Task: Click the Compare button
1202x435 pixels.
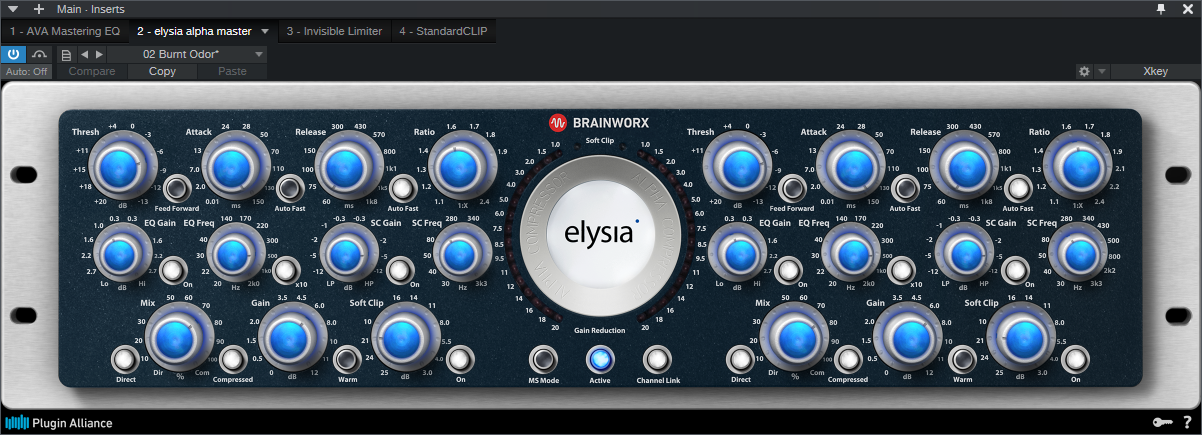Action: pyautogui.click(x=91, y=72)
